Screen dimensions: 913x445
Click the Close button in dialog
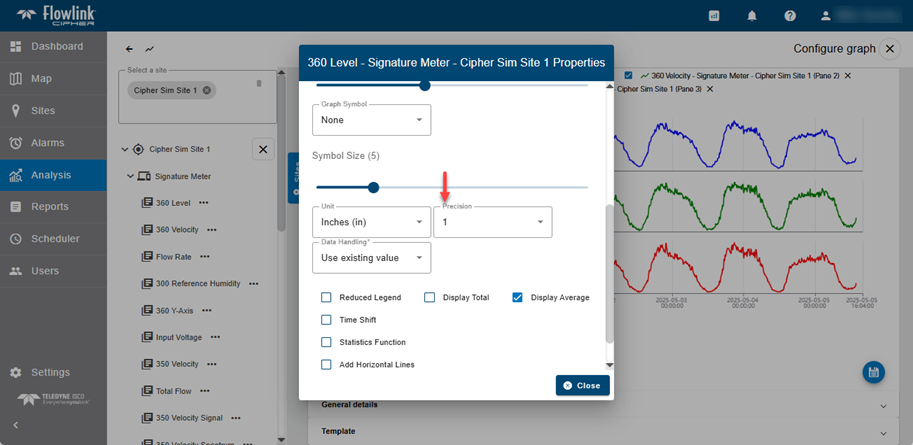point(582,385)
